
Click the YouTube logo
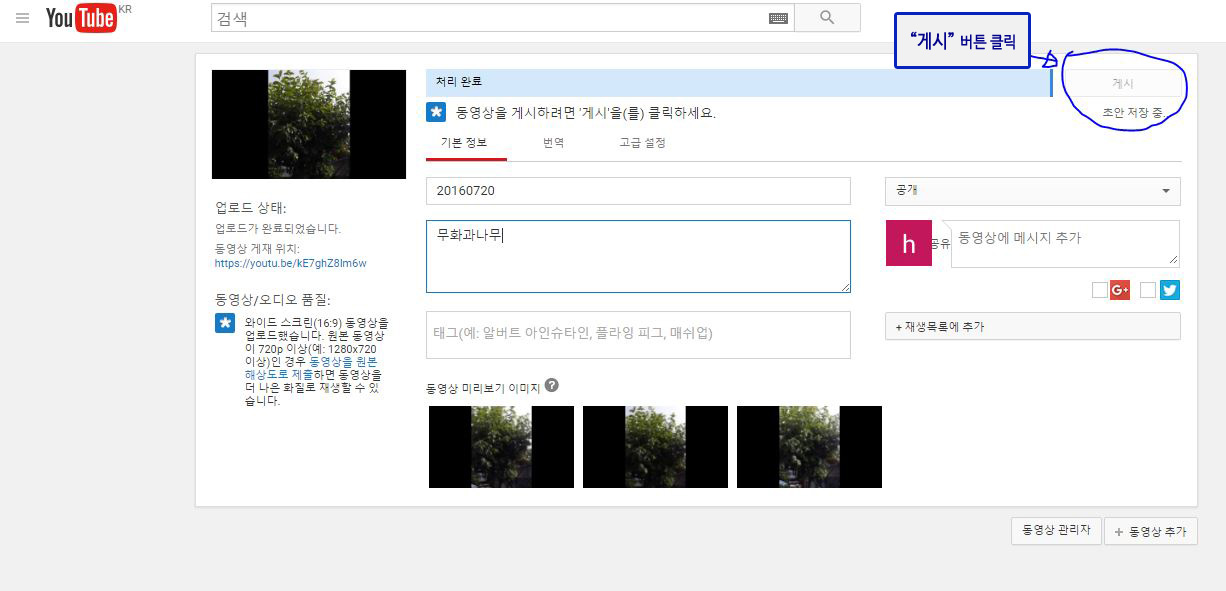tap(81, 18)
